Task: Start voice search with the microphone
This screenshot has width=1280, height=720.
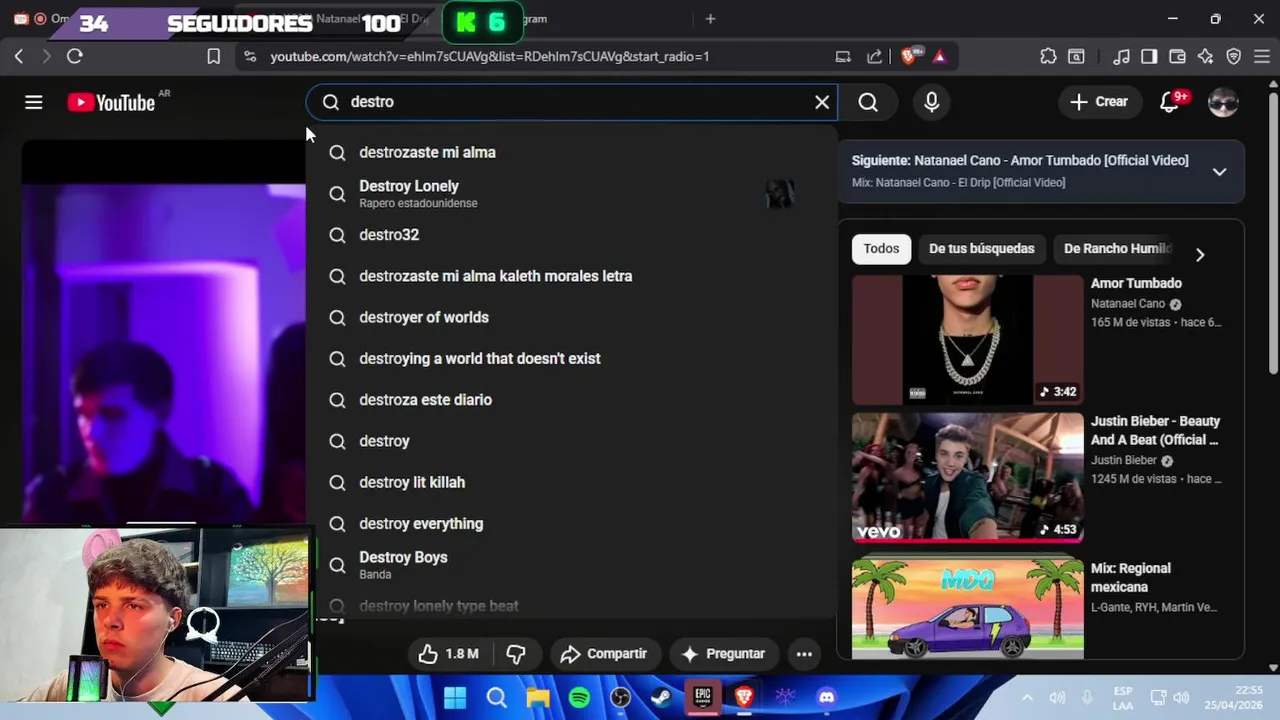Action: (x=932, y=102)
